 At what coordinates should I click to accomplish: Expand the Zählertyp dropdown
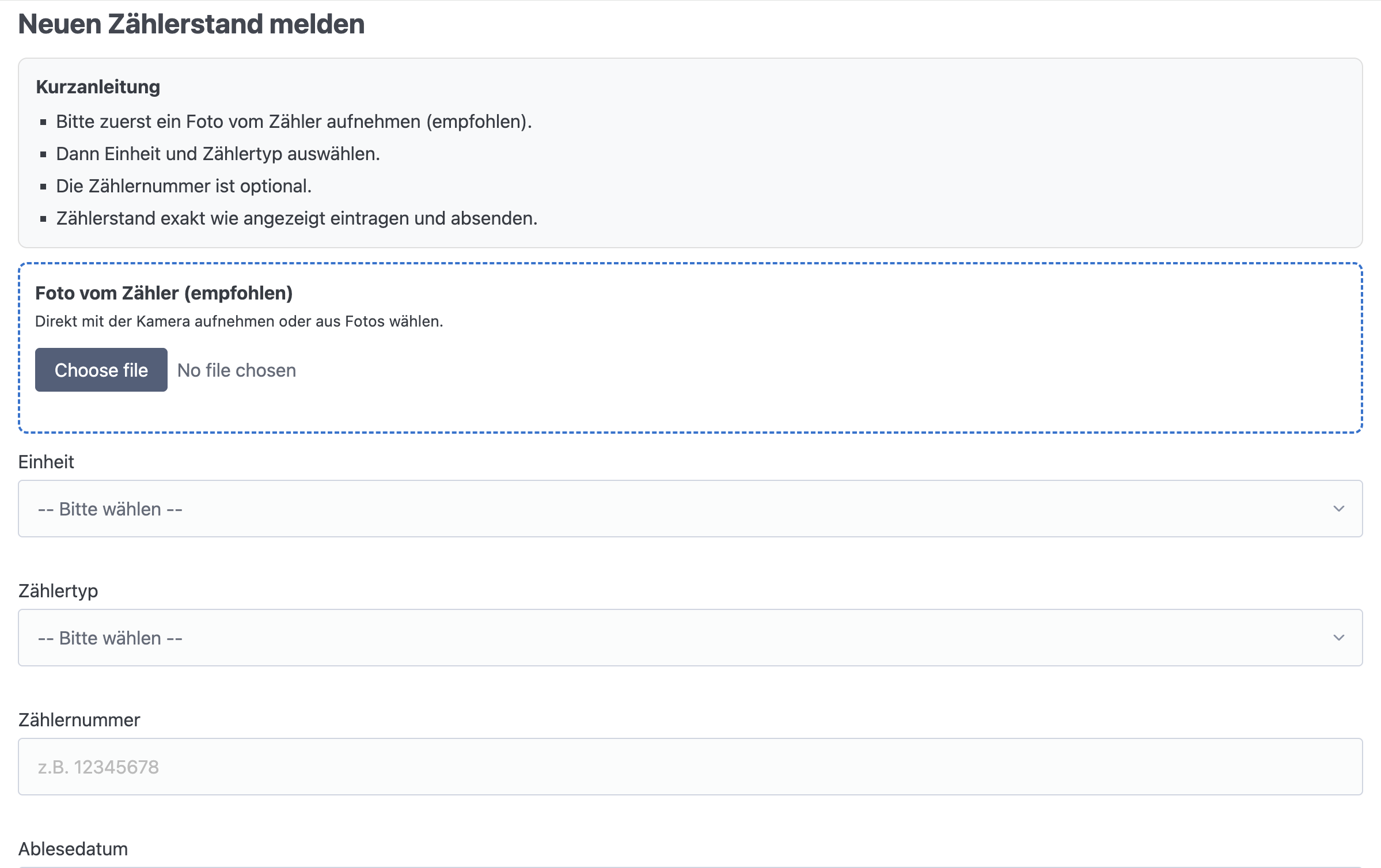coord(689,638)
